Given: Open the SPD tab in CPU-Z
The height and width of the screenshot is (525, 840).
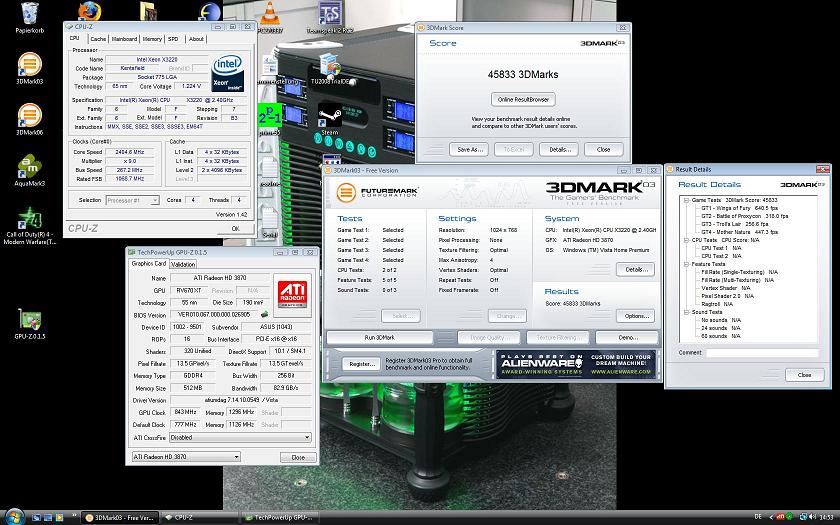Looking at the screenshot, I should [x=173, y=39].
